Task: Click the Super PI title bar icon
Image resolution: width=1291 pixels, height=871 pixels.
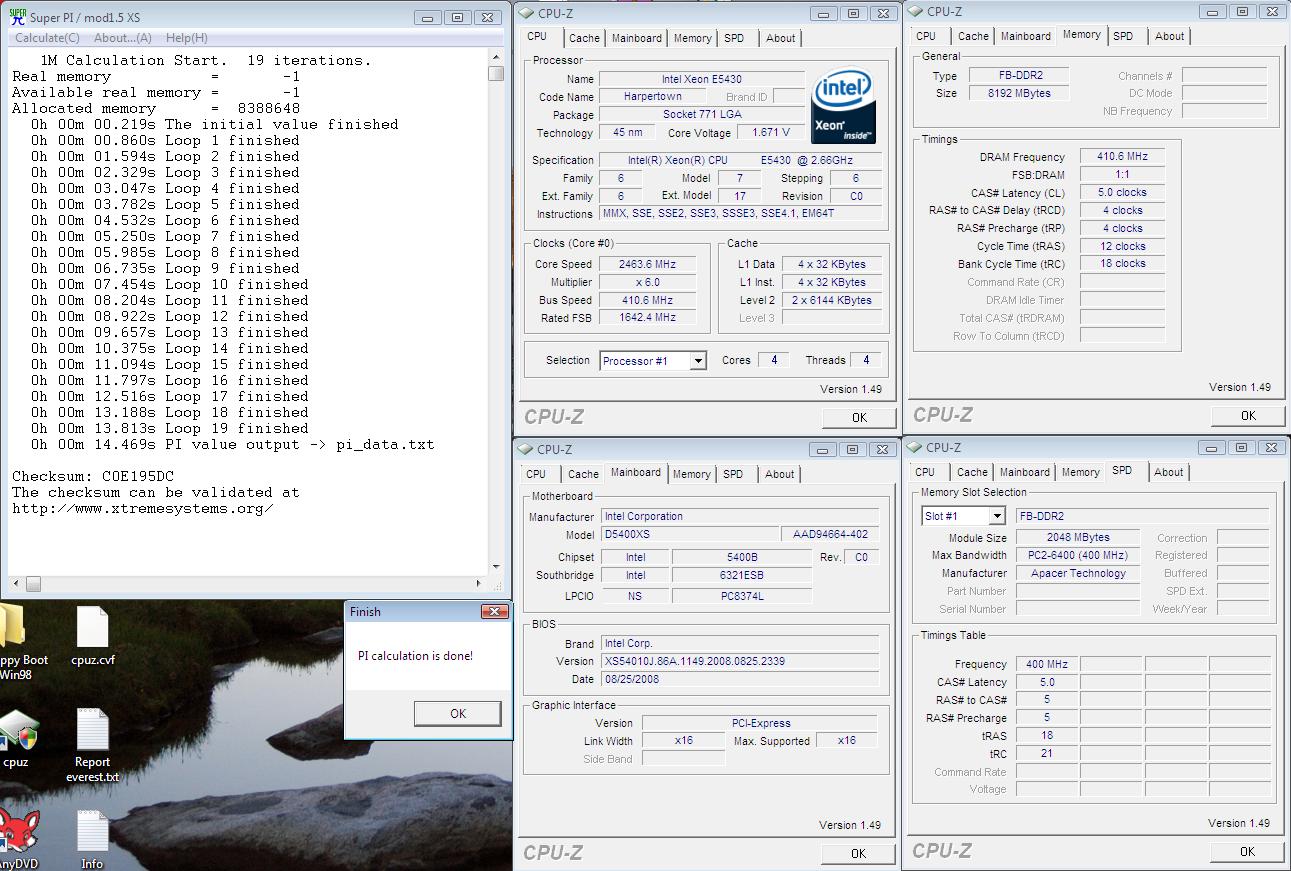Action: (x=17, y=17)
